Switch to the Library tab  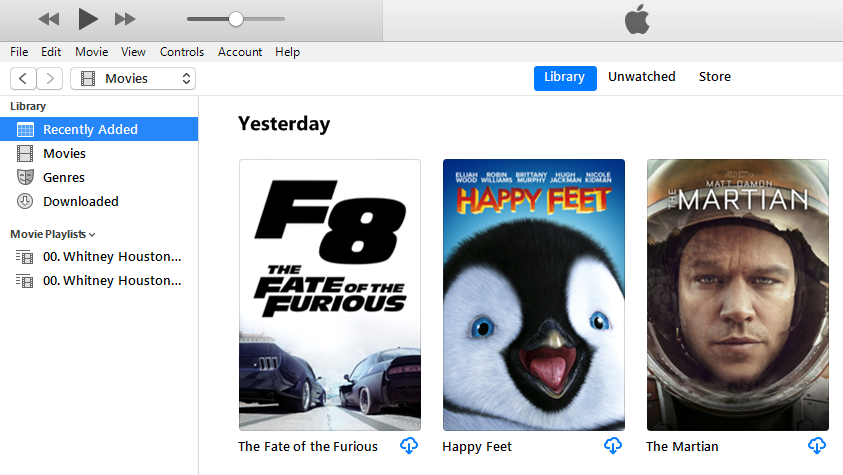click(565, 78)
